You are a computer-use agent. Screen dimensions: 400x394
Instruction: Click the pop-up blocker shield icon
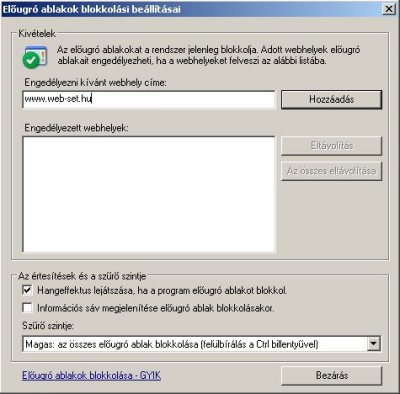click(35, 57)
